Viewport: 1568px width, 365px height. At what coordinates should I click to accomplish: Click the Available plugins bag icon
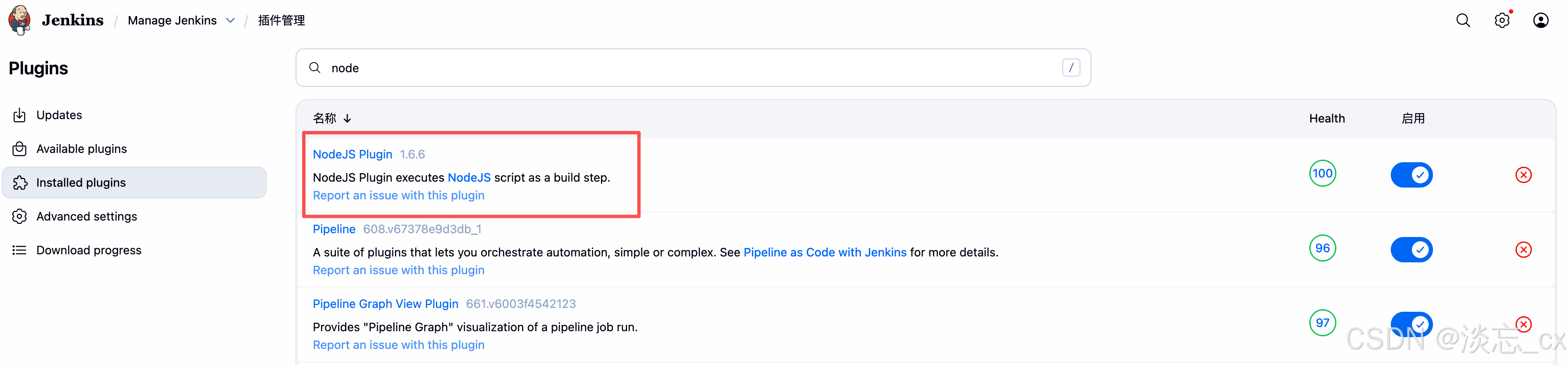click(19, 149)
